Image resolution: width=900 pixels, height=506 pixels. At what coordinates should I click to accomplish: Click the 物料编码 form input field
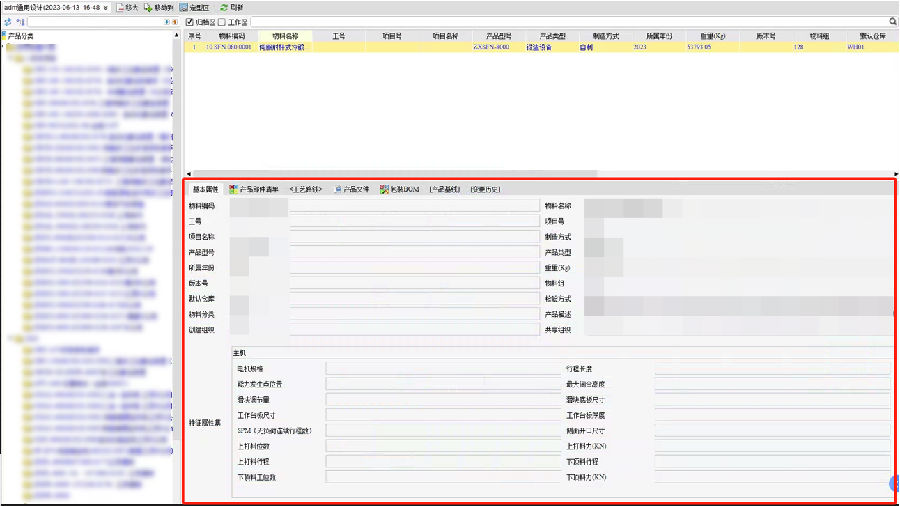click(x=385, y=205)
